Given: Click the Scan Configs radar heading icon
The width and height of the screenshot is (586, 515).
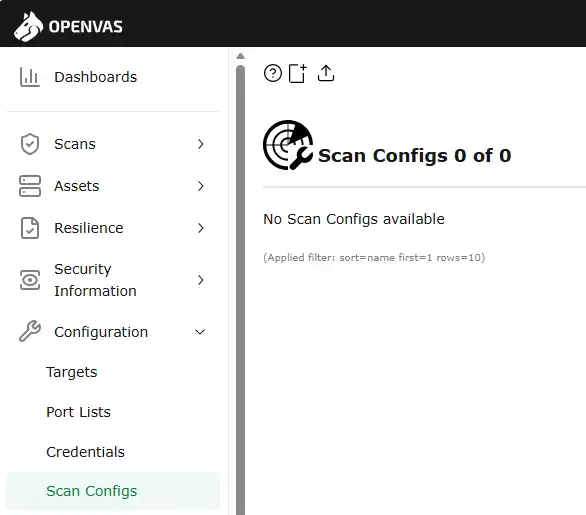Looking at the screenshot, I should (288, 145).
